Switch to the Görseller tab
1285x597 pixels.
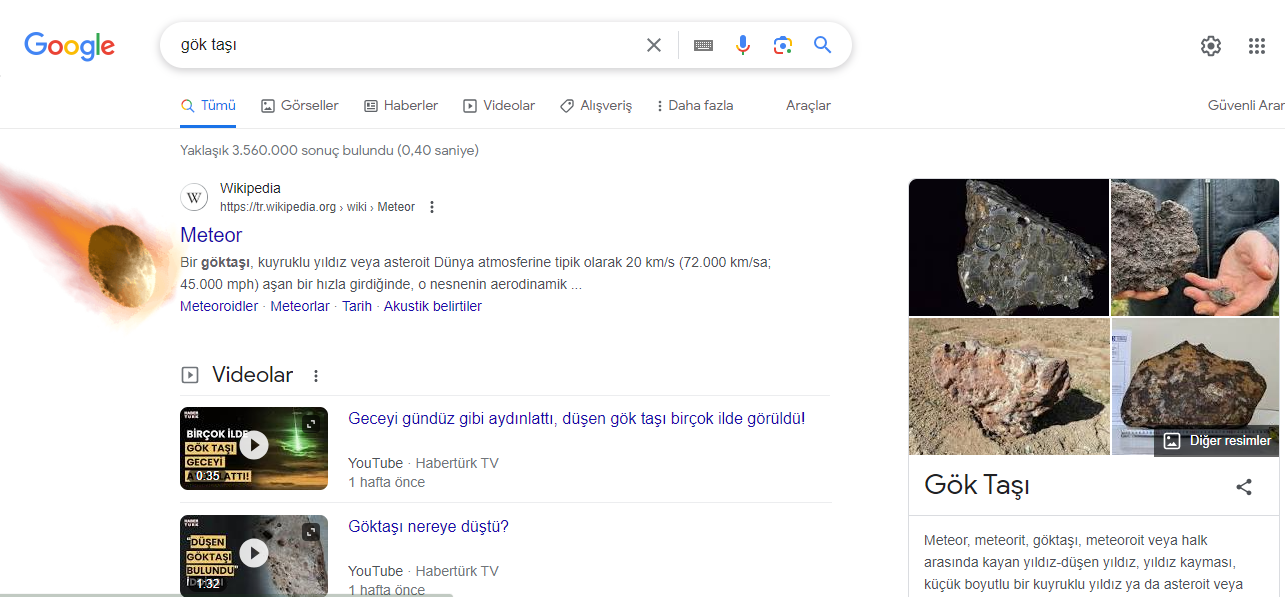pos(299,105)
